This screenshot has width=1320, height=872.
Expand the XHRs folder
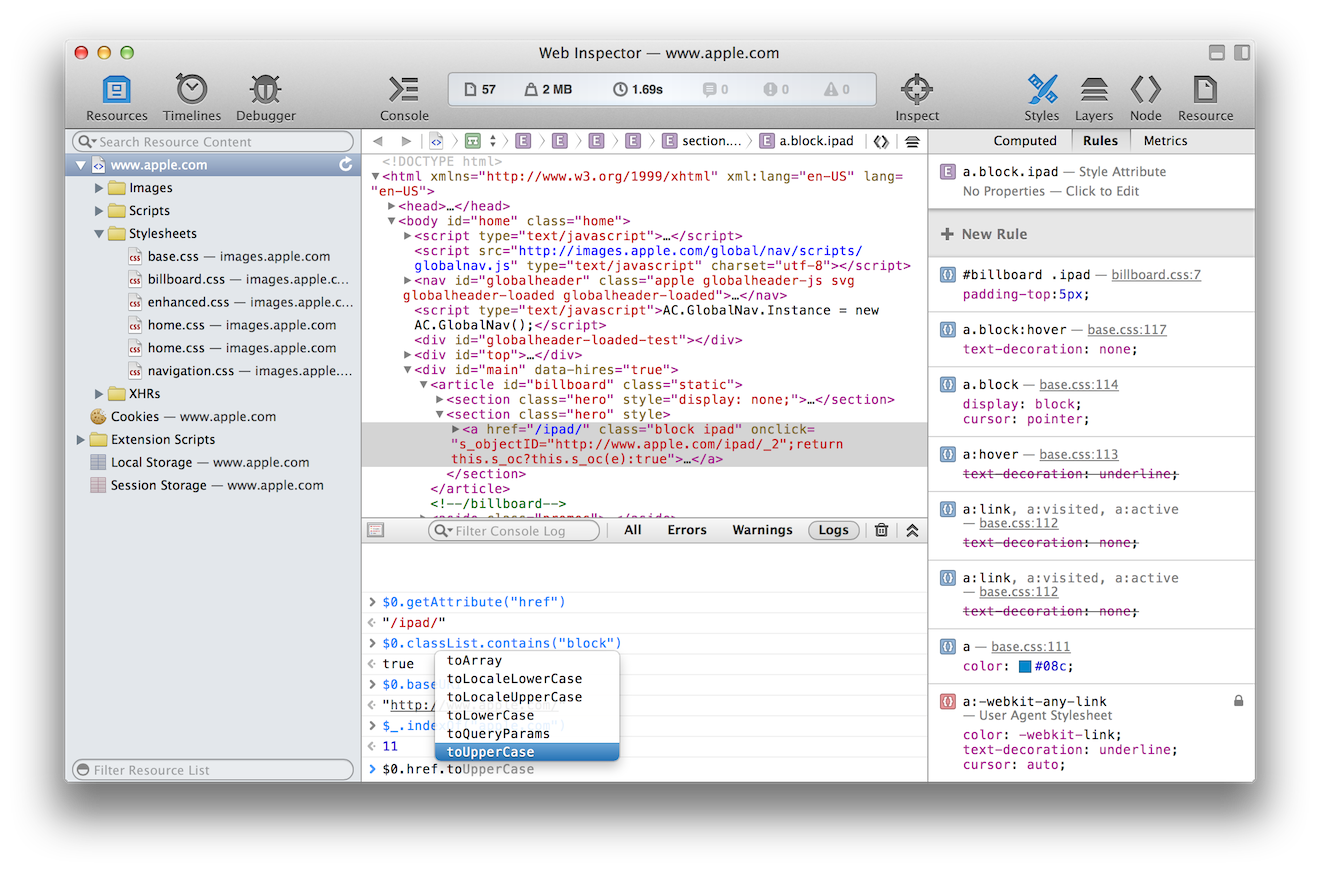point(97,393)
